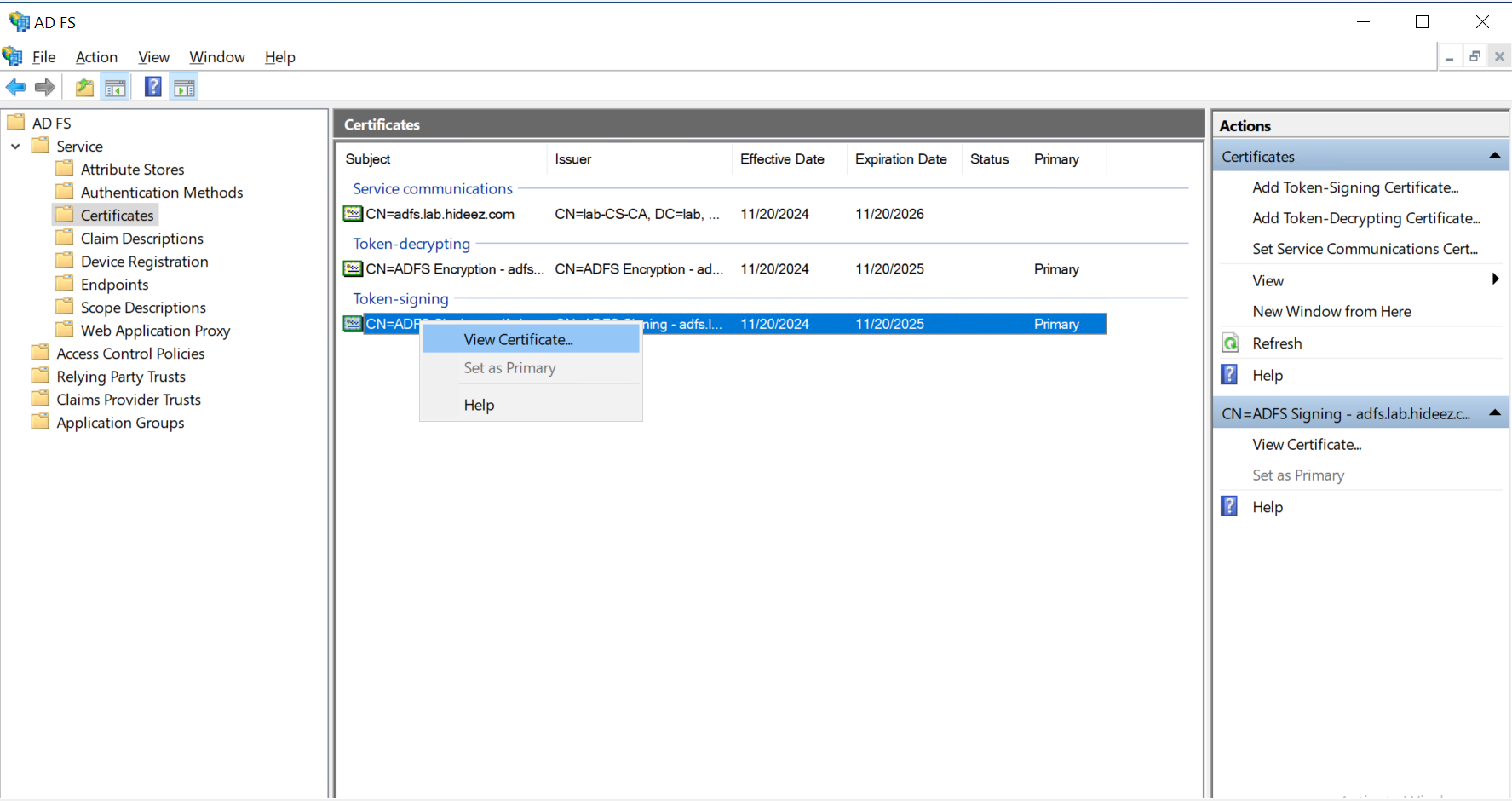Click the blue Help toolbar icon
This screenshot has width=1512, height=801.
tap(152, 87)
